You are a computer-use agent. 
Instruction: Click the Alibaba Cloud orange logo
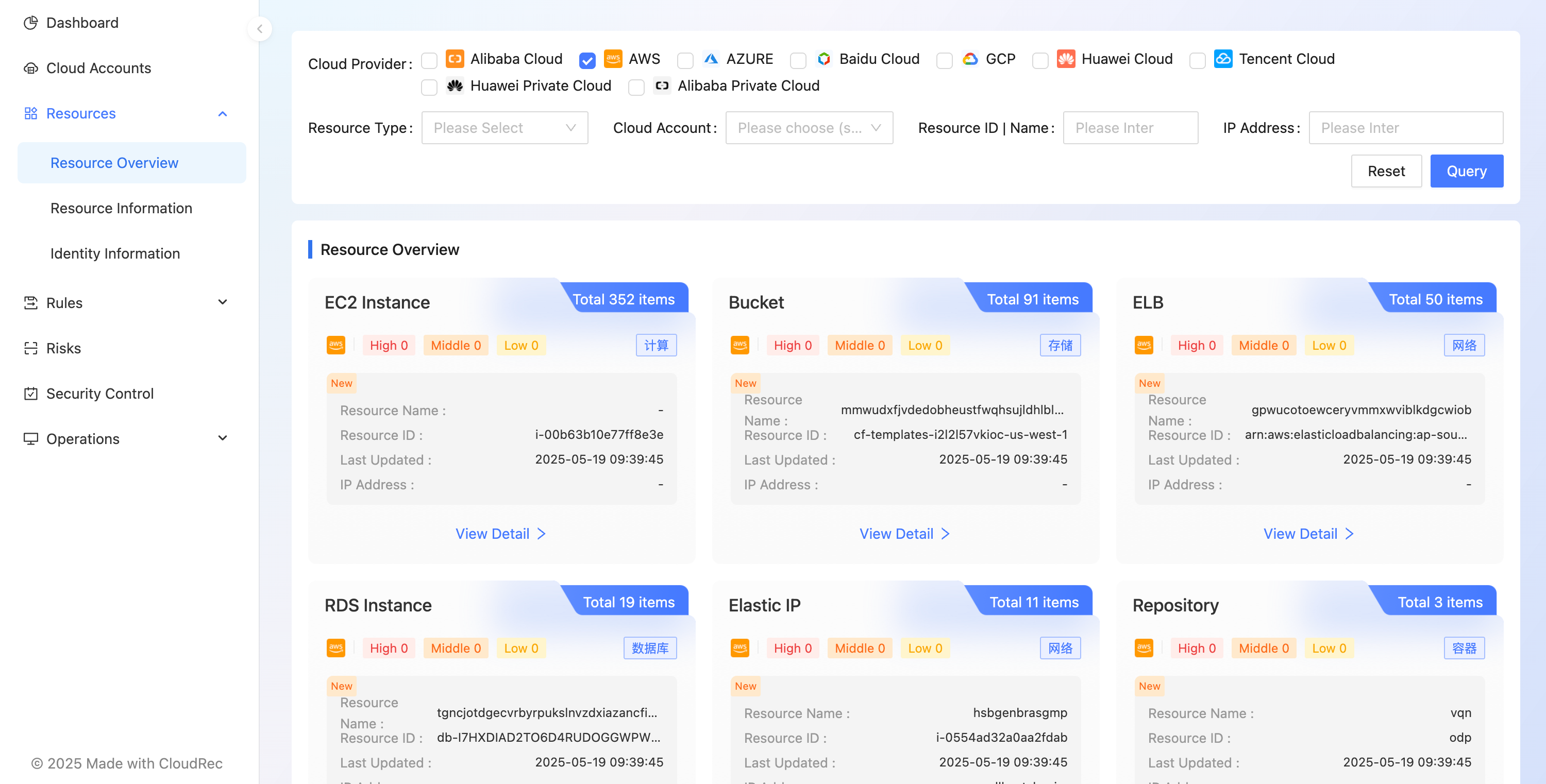455,59
